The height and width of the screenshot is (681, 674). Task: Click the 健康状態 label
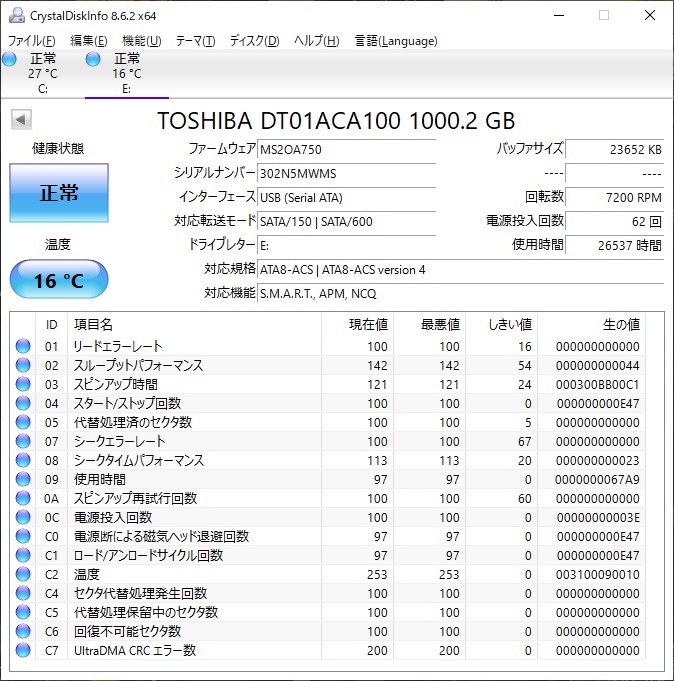(58, 149)
